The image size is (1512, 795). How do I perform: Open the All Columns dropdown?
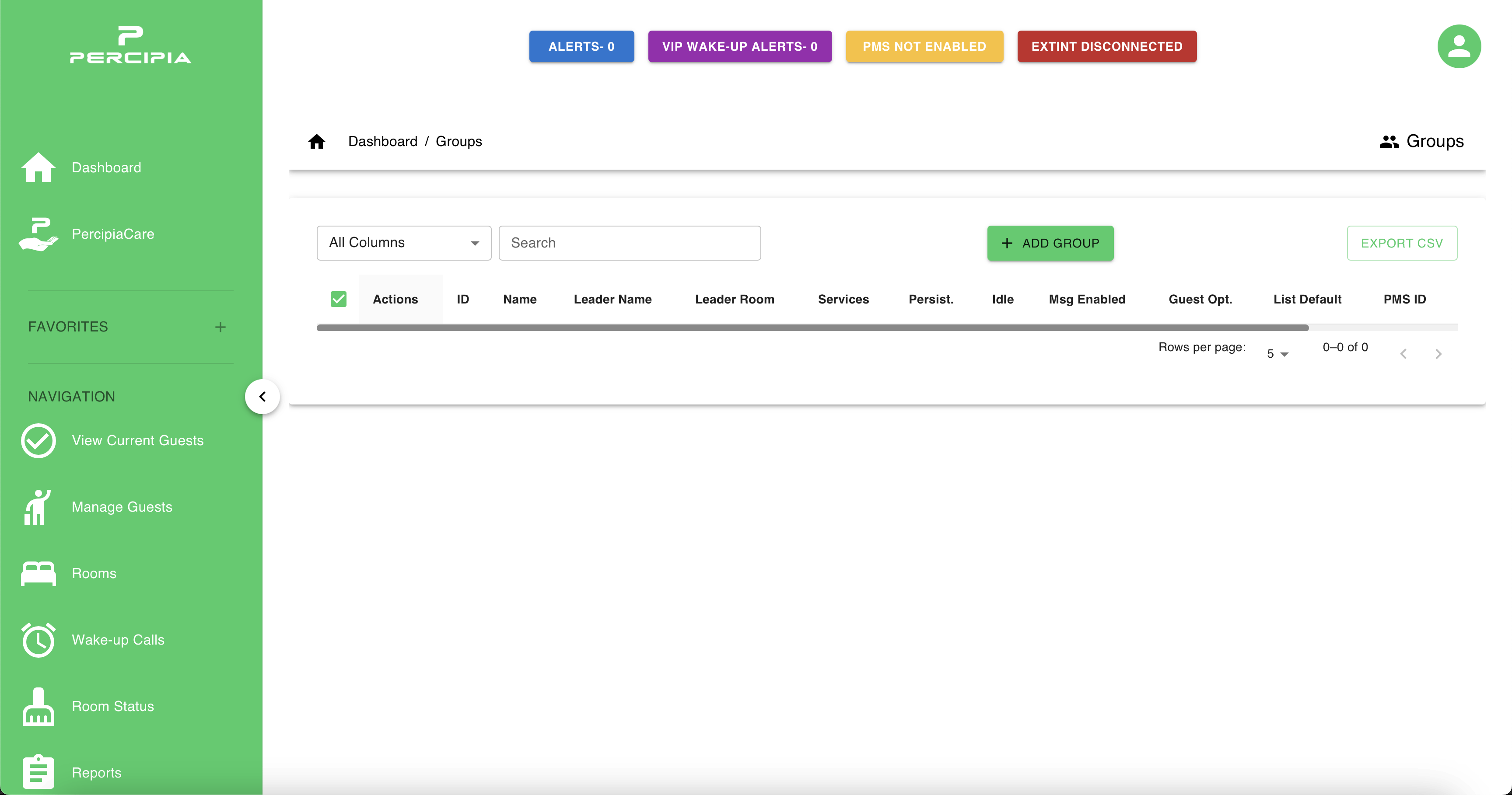tap(404, 243)
